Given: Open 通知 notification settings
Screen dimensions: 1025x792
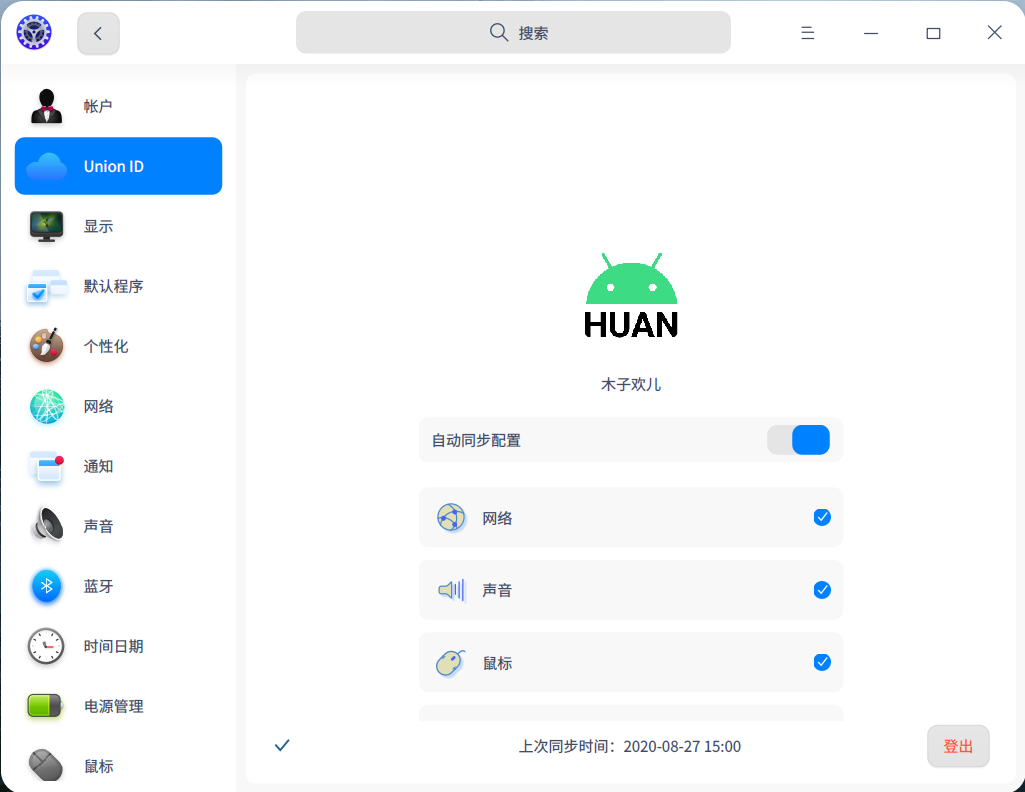Looking at the screenshot, I should click(118, 467).
